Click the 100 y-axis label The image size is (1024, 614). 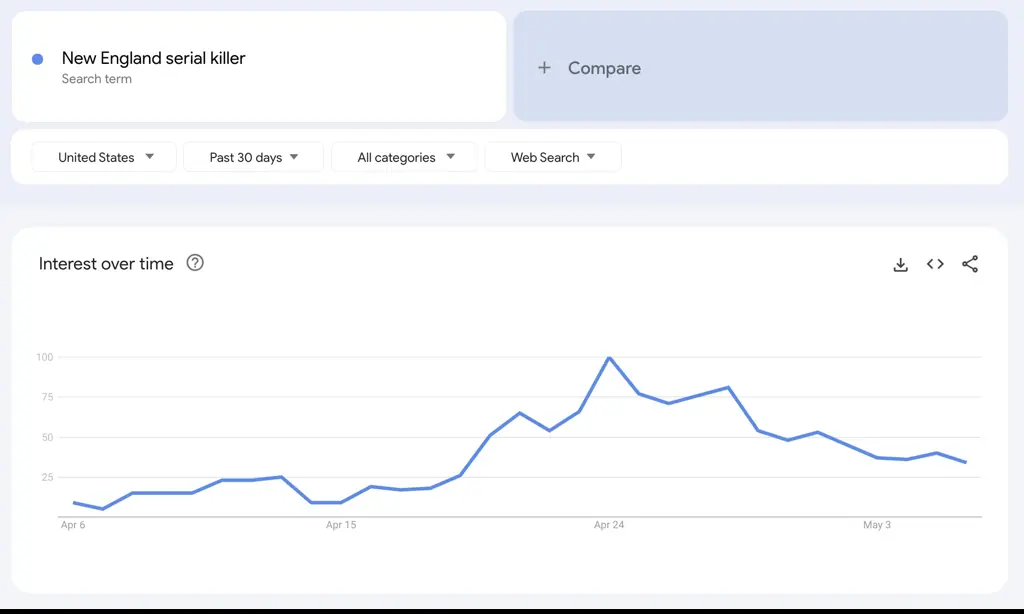pos(44,357)
